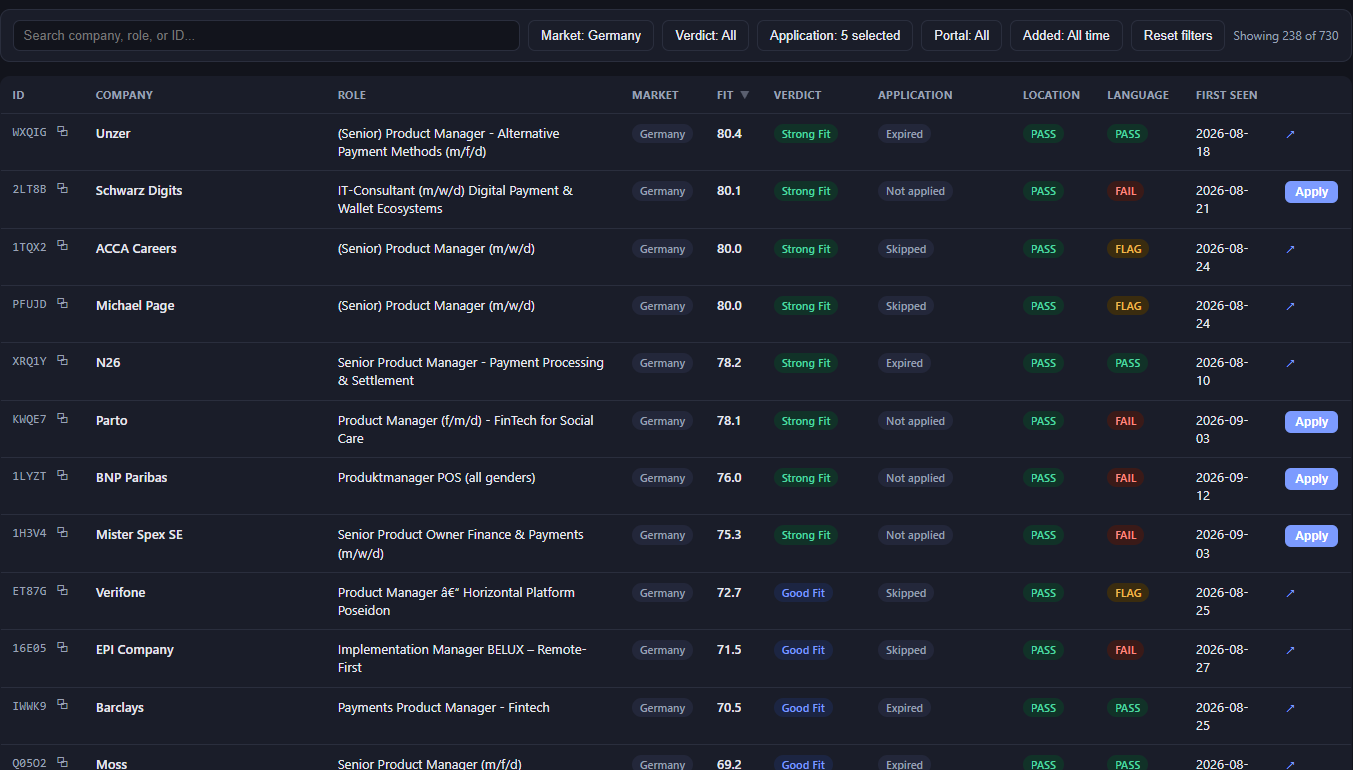Apply to the BNP Paribas job
The height and width of the screenshot is (770, 1353).
[x=1311, y=479]
